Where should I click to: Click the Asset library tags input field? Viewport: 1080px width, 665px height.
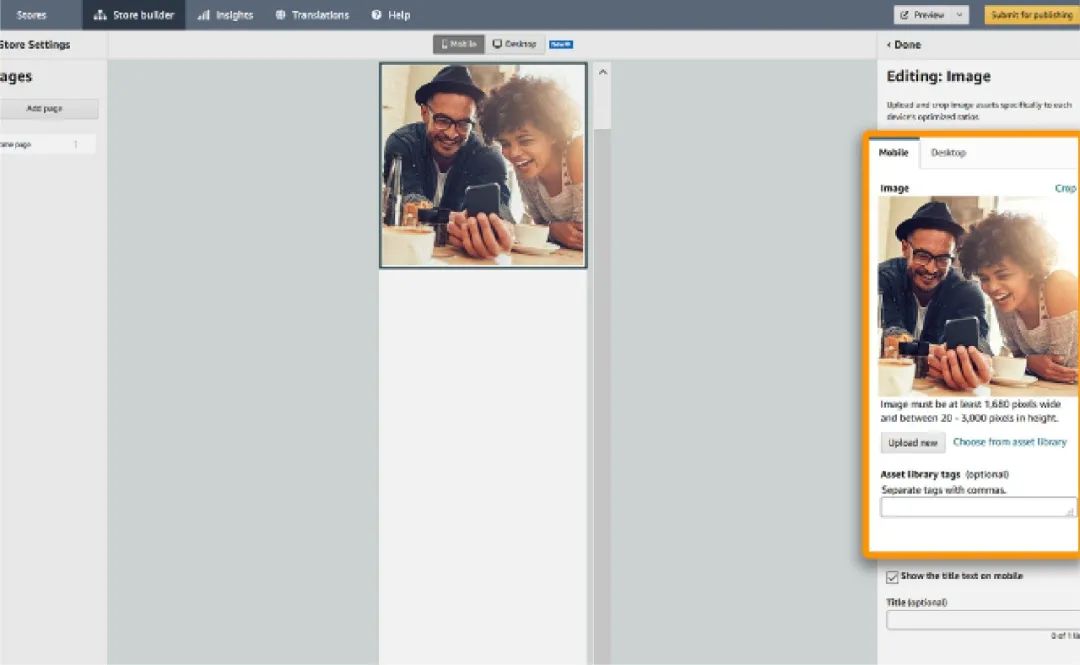(977, 507)
